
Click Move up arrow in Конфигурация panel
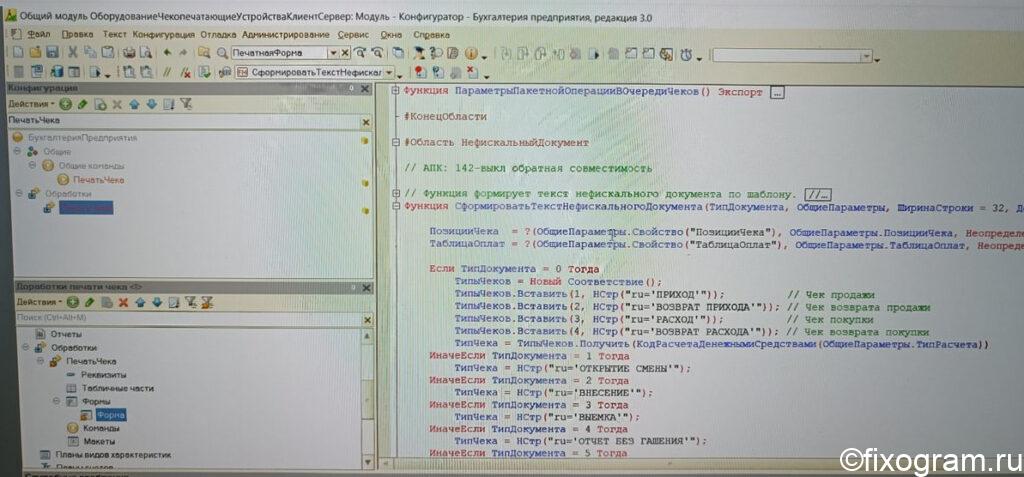click(134, 104)
